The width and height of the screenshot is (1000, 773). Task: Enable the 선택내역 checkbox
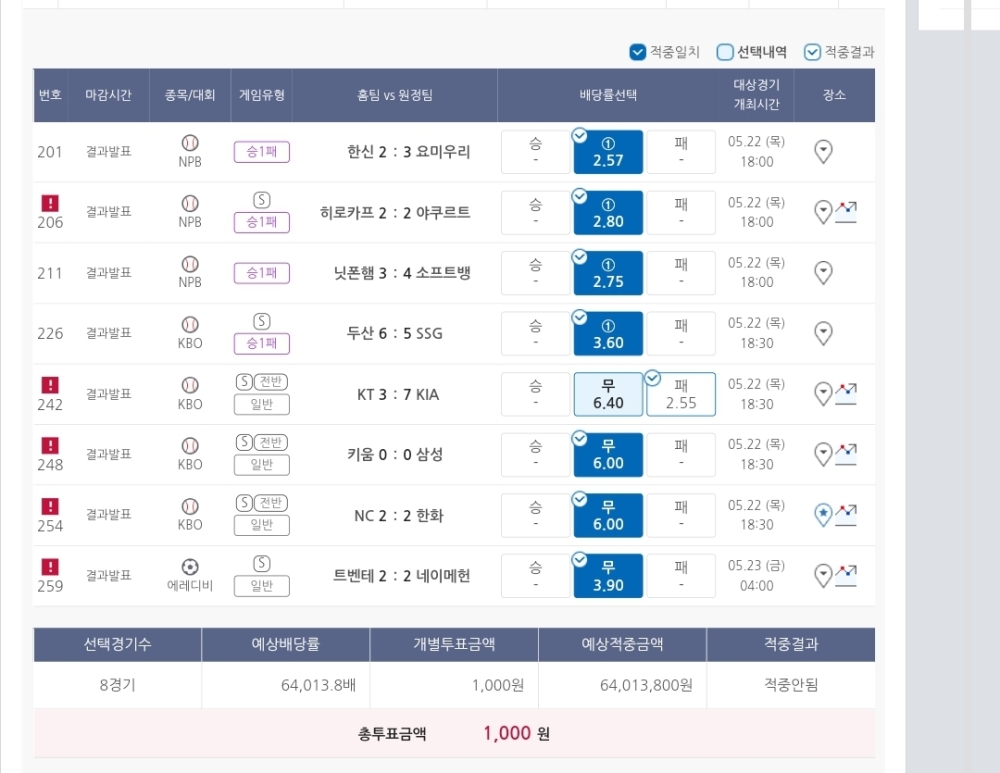coord(724,52)
